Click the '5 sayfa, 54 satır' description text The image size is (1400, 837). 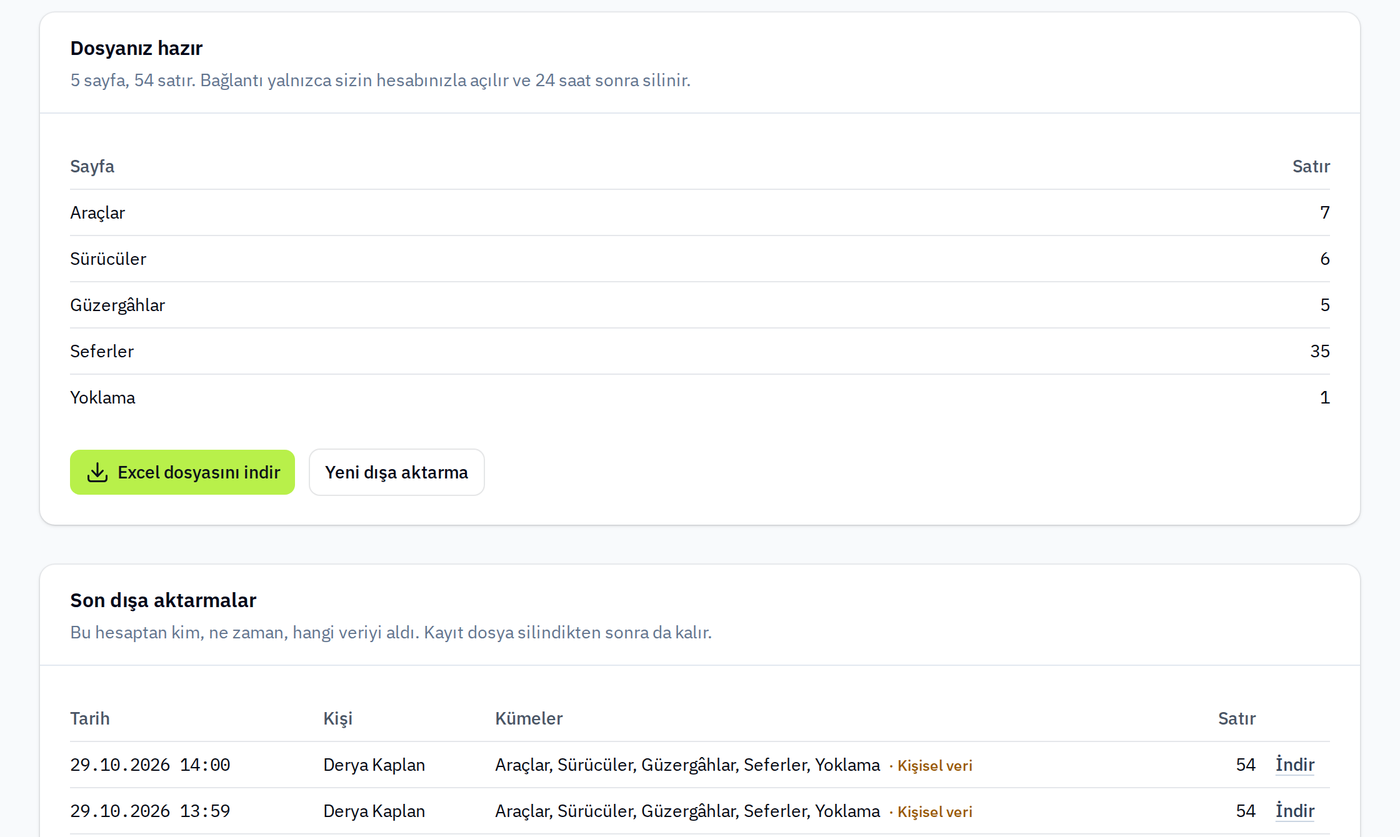point(380,80)
